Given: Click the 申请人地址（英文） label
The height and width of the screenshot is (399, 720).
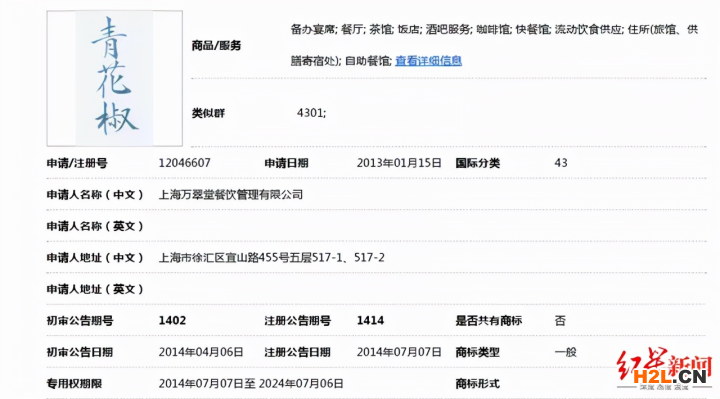Looking at the screenshot, I should [96, 289].
